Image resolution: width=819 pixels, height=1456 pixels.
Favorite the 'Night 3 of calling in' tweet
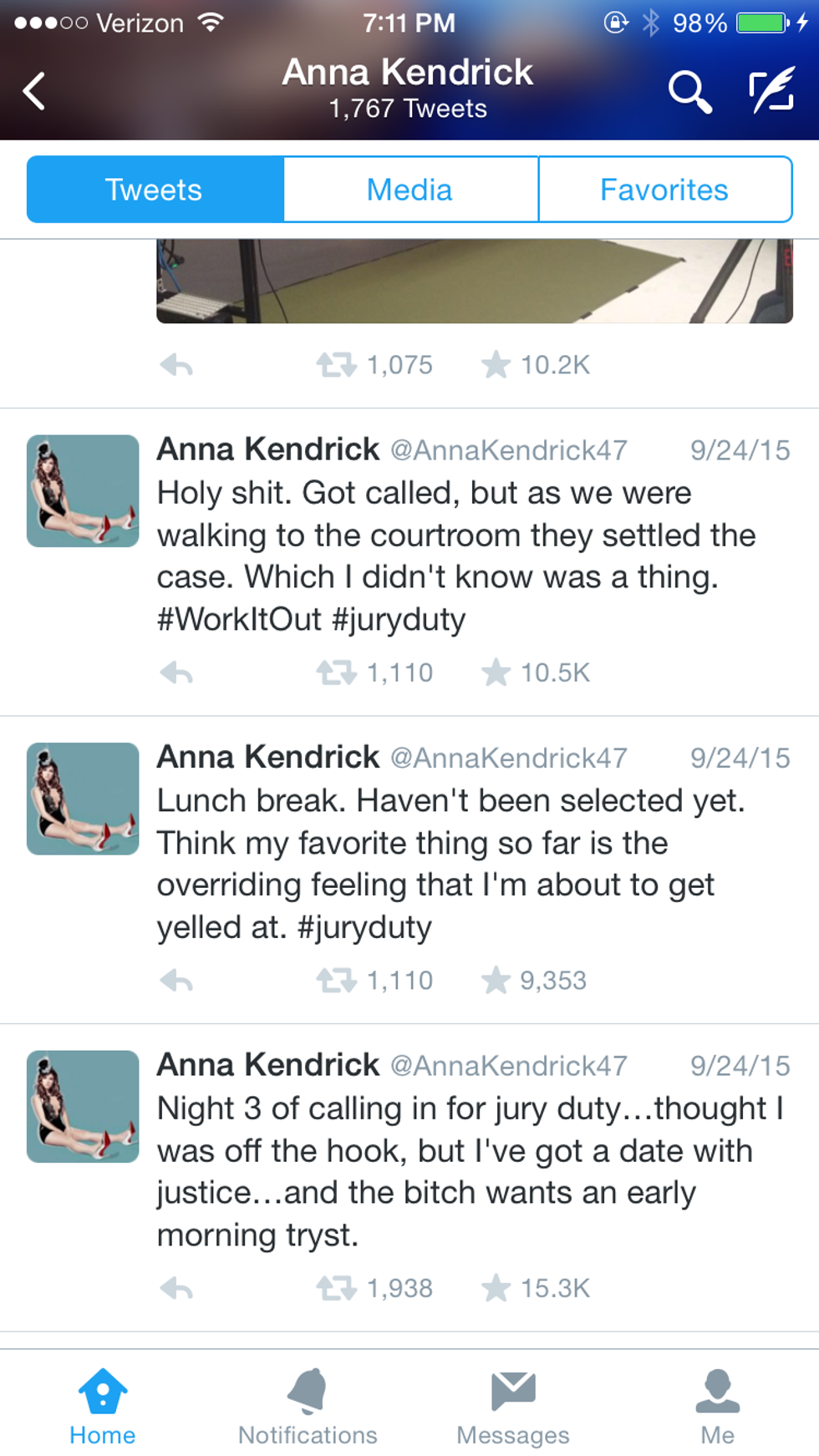496,1288
